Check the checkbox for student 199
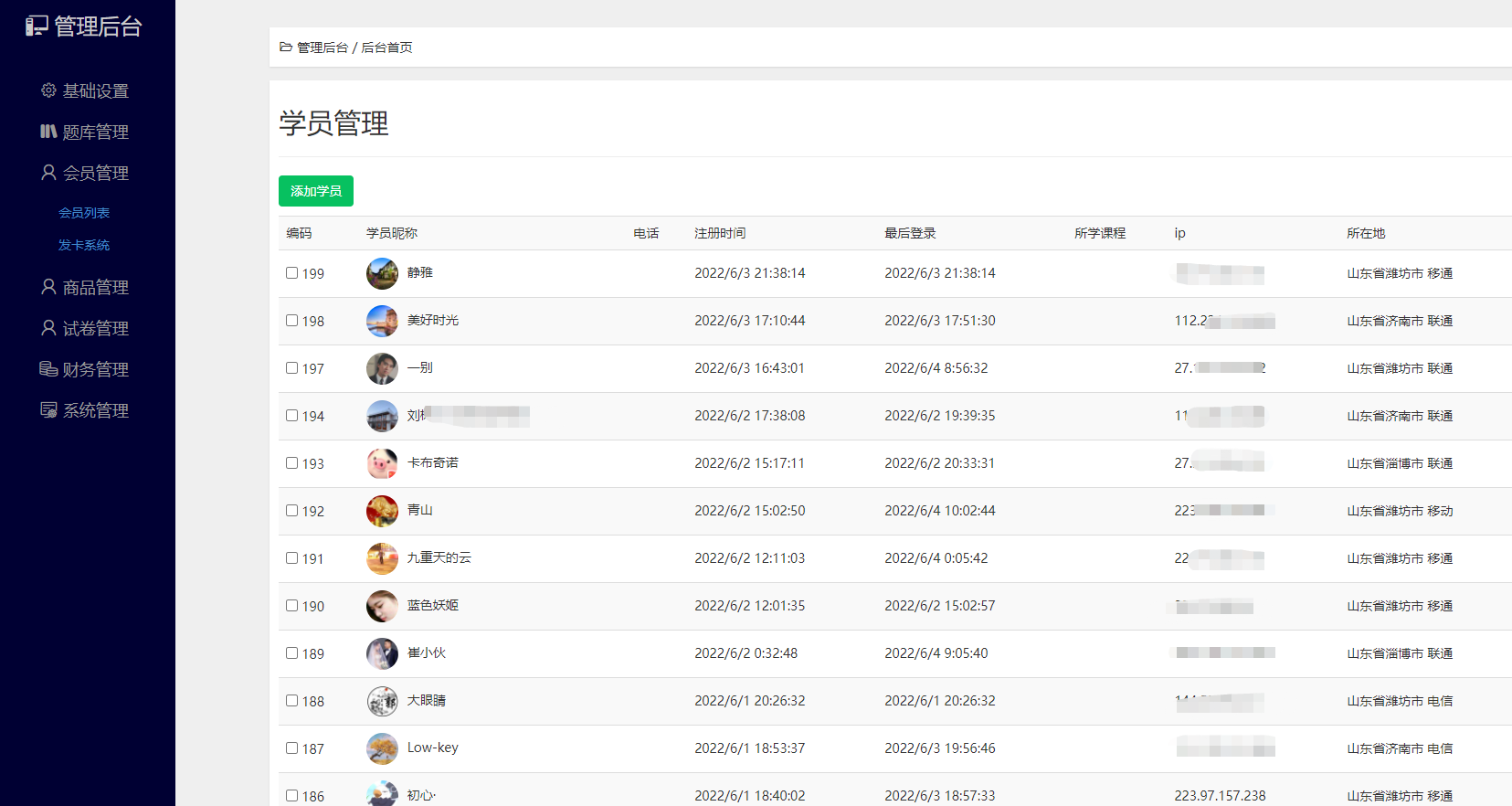Image resolution: width=1512 pixels, height=806 pixels. [x=292, y=273]
